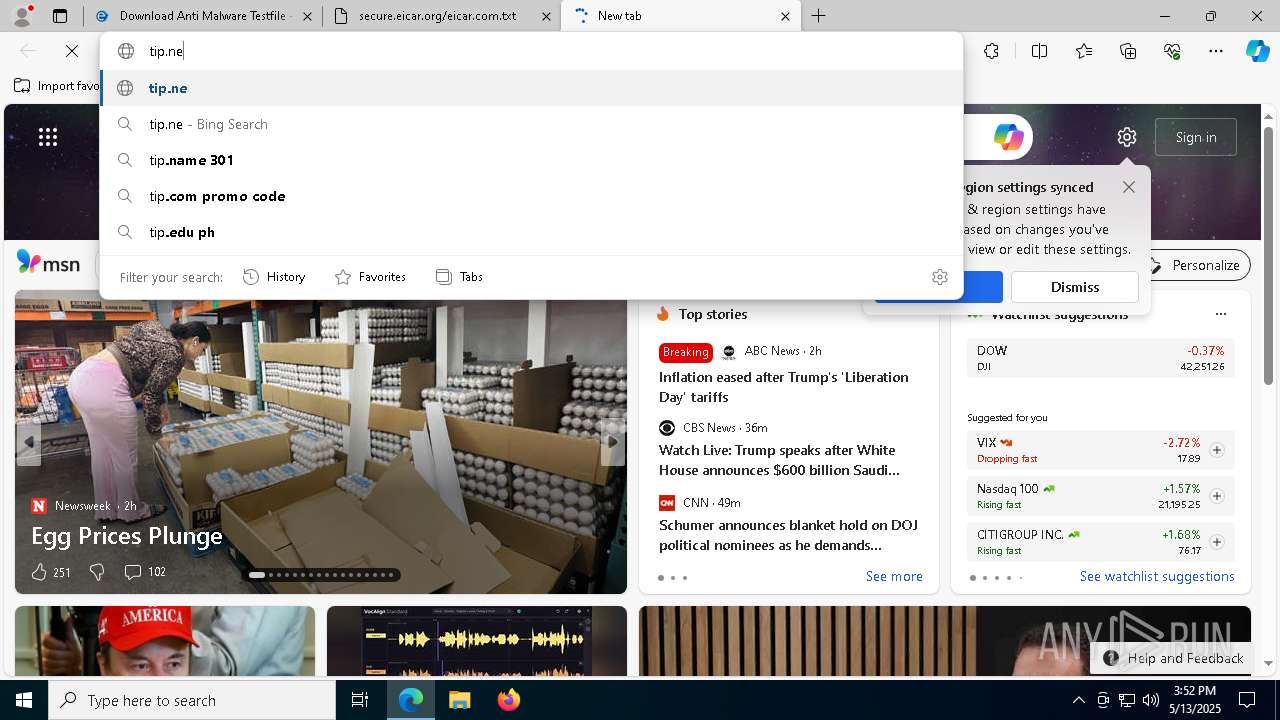This screenshot has width=1280, height=720.
Task: Open Extensions puzzle icon
Action: [991, 51]
